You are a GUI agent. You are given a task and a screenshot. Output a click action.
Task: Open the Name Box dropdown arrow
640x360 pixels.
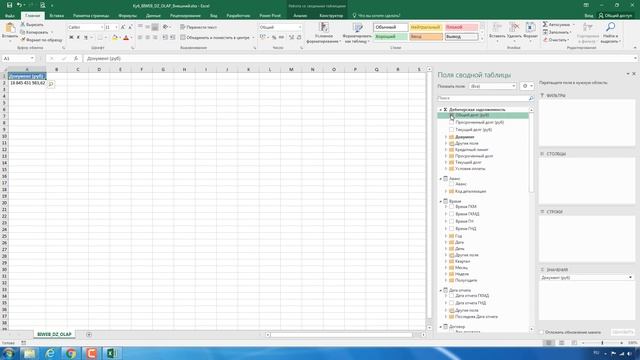[32, 58]
